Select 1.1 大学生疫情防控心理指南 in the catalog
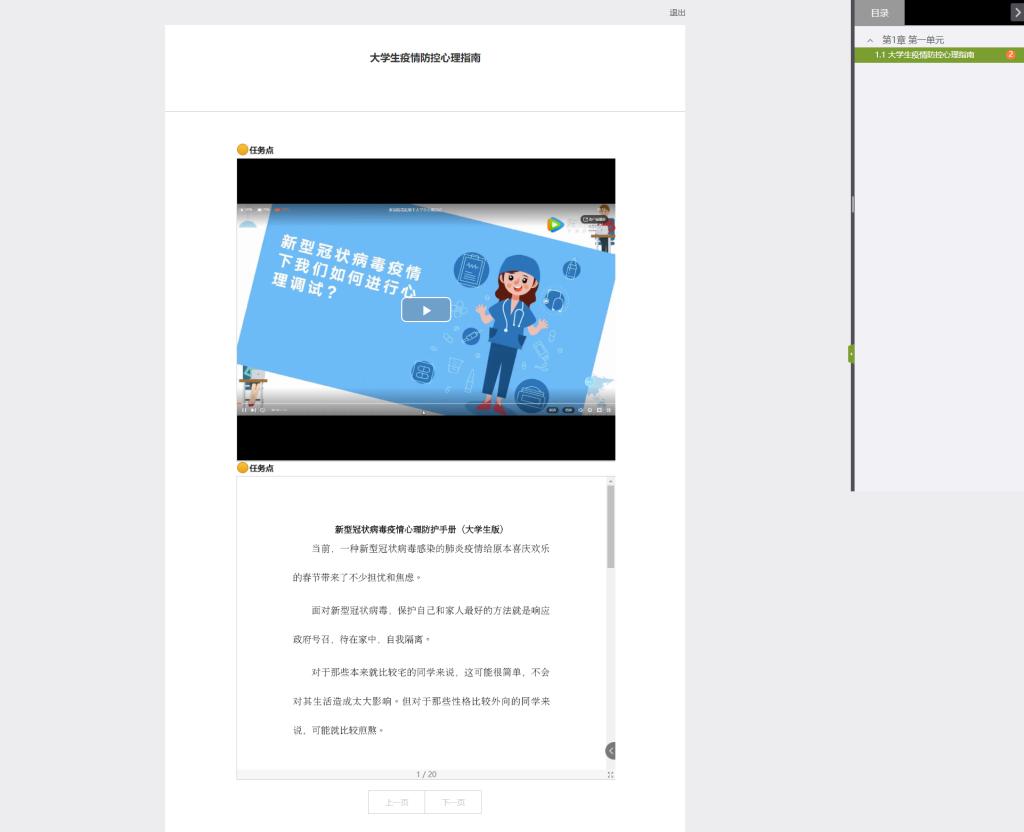 click(924, 55)
